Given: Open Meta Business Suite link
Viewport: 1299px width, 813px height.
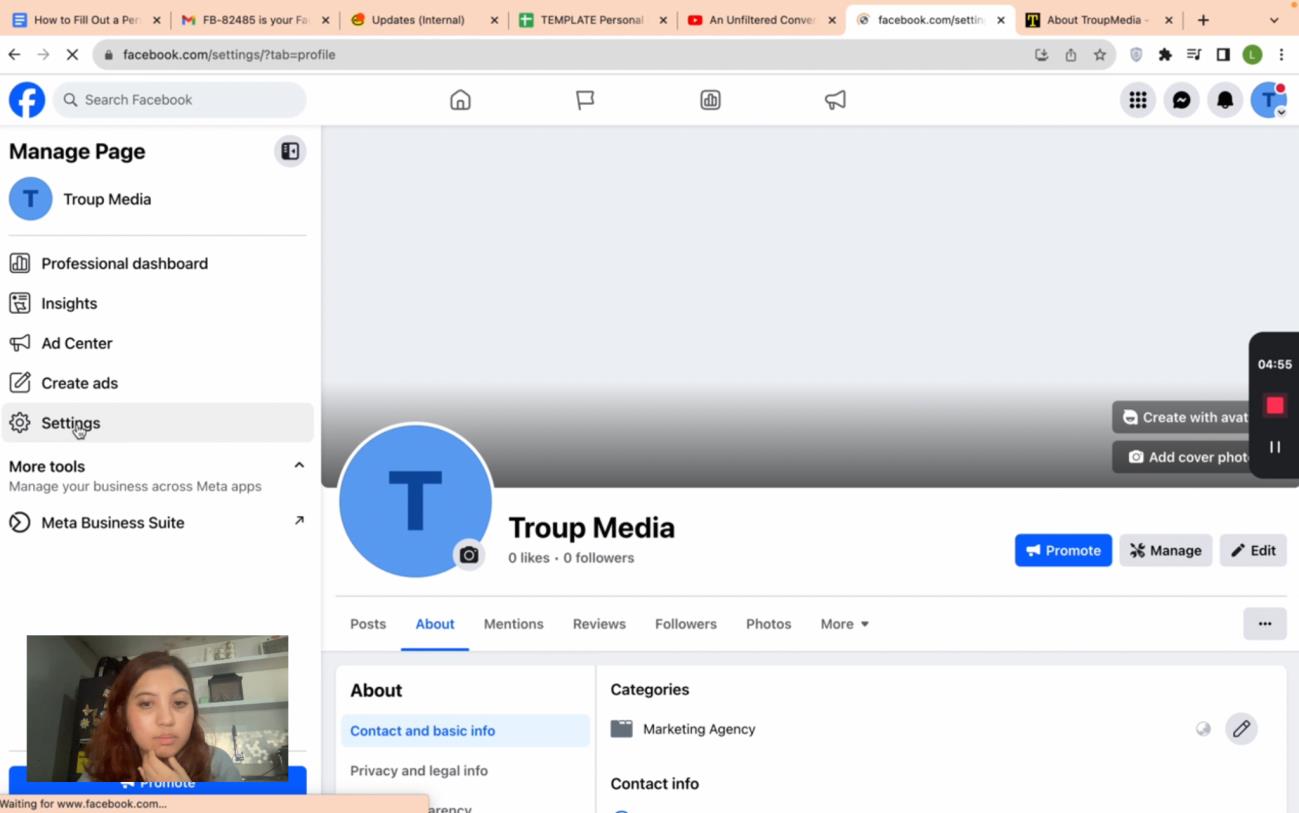Looking at the screenshot, I should pos(112,523).
